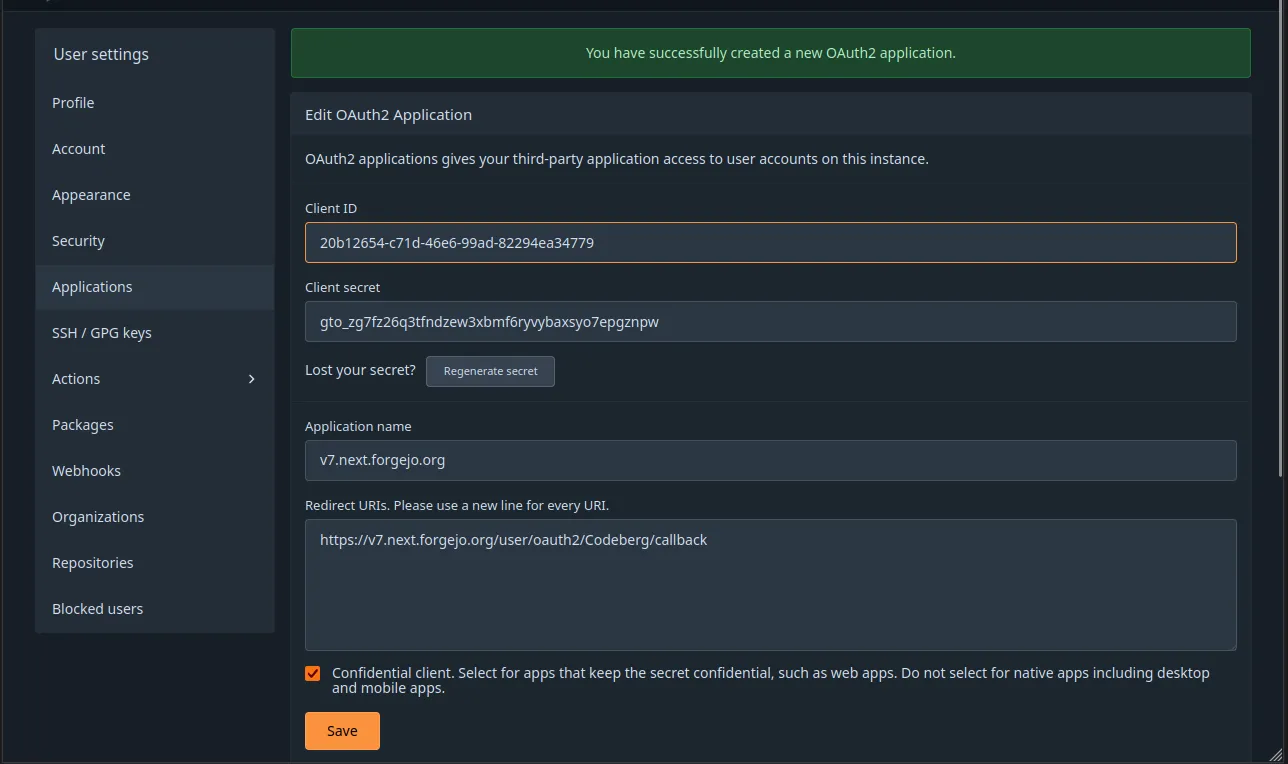Select the Application name input field
Image resolution: width=1288 pixels, height=764 pixels.
point(770,460)
